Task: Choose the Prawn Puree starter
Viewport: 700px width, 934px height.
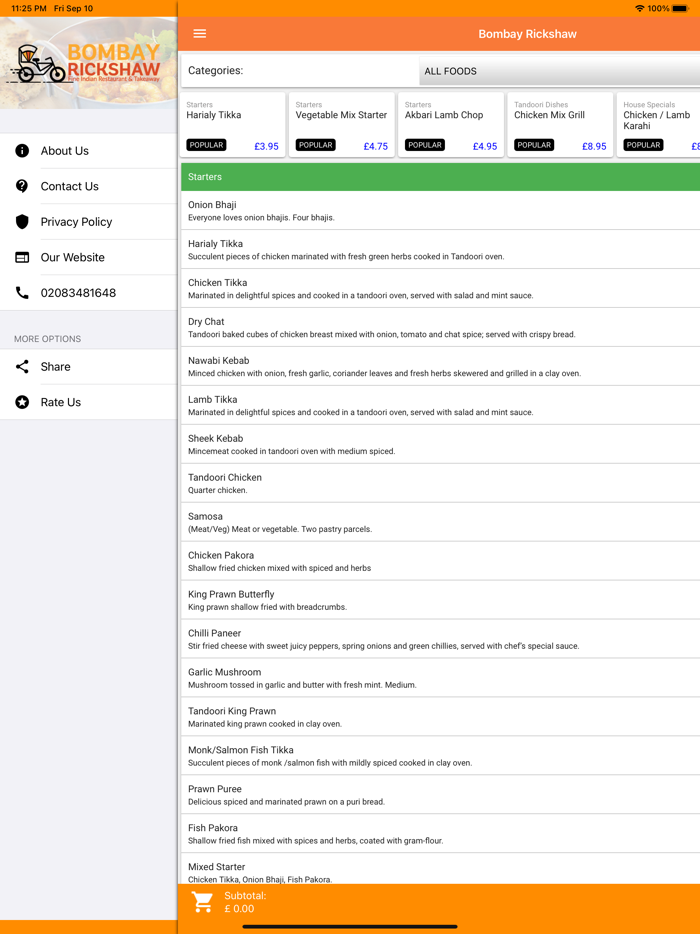Action: click(x=440, y=795)
